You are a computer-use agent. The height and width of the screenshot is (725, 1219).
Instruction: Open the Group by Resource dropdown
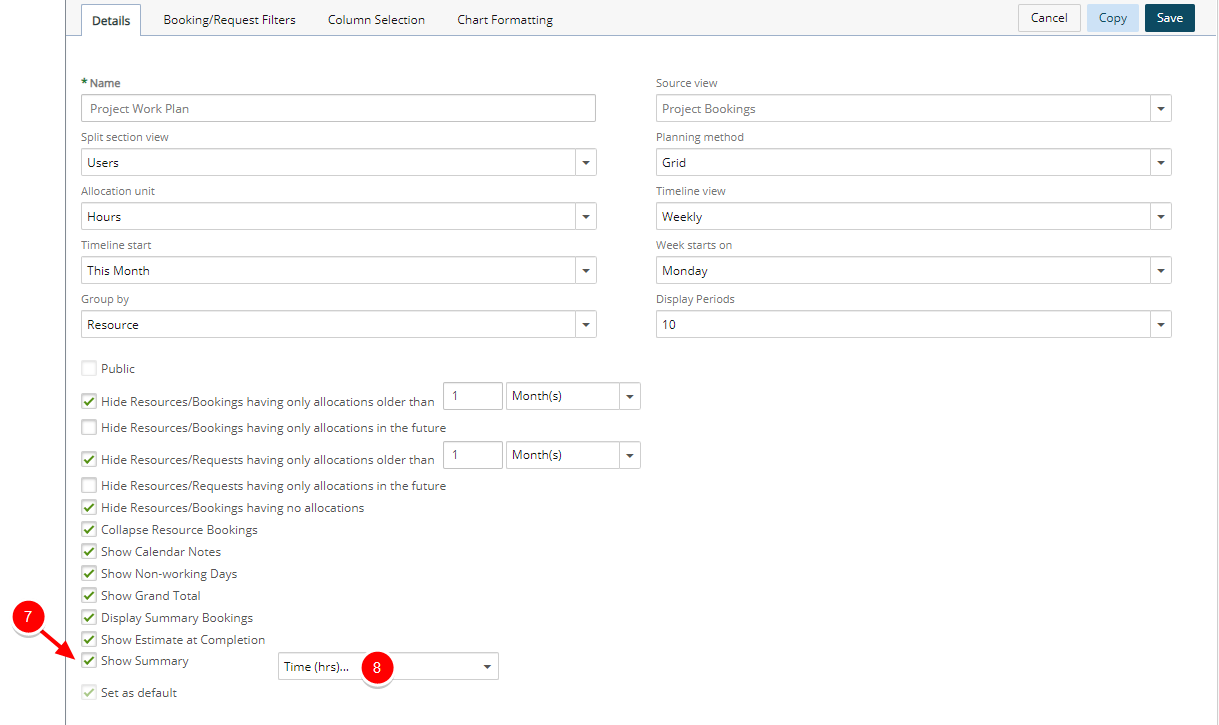click(x=585, y=325)
